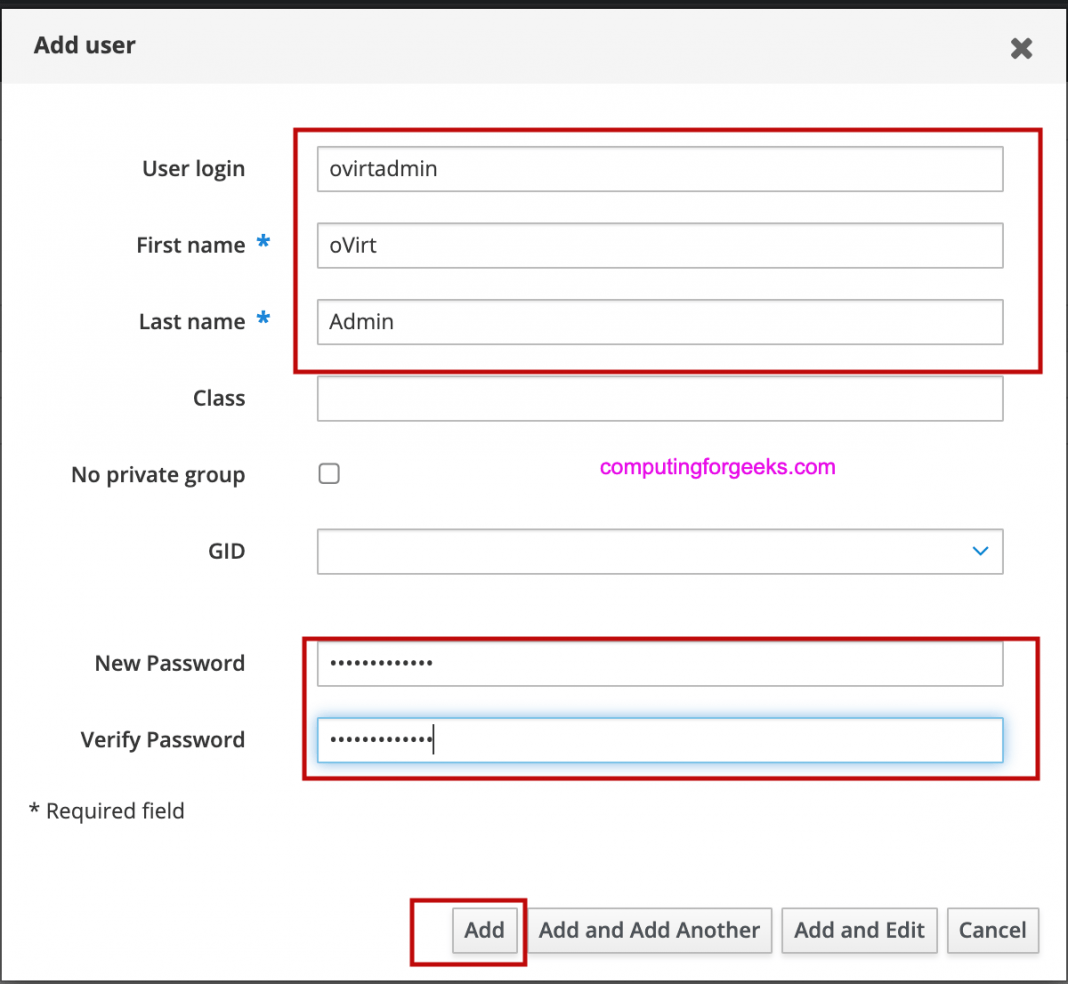
Task: Click the Required field note text
Action: coord(106,811)
